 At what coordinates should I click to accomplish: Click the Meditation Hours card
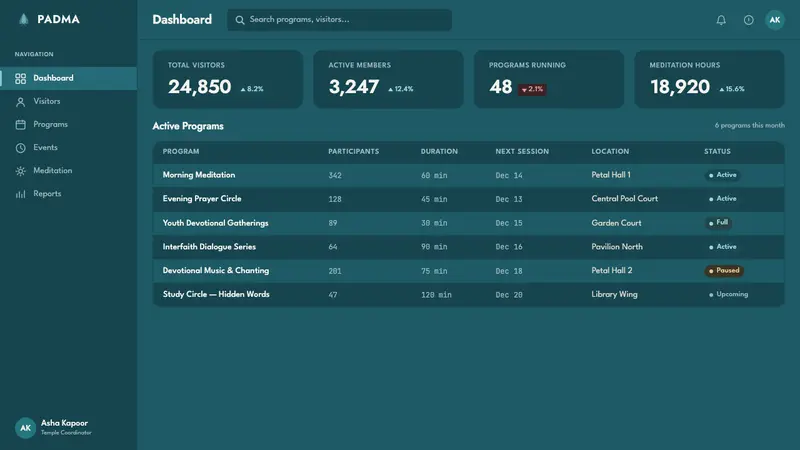click(709, 79)
